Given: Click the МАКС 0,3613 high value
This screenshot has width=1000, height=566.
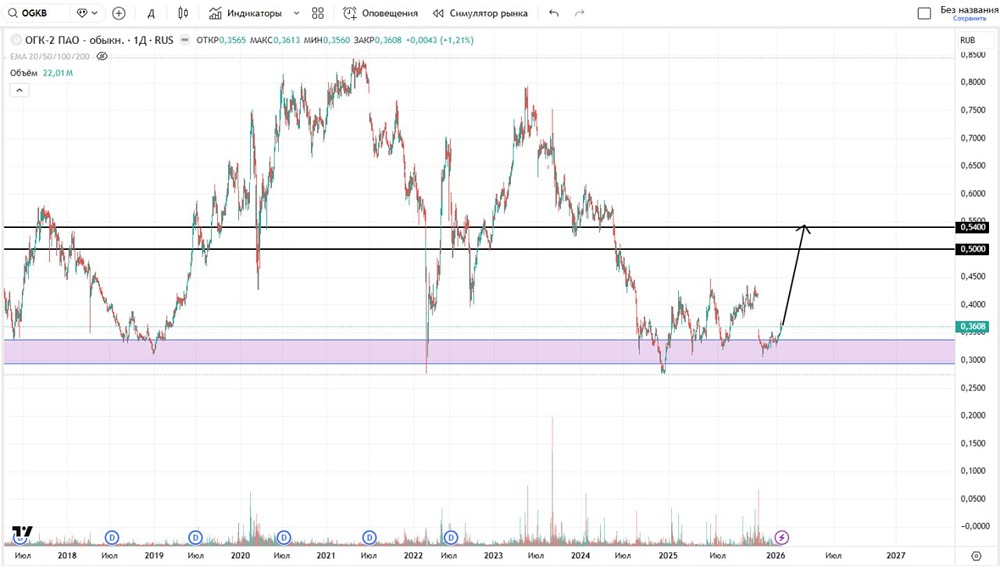Looking at the screenshot, I should tap(275, 40).
